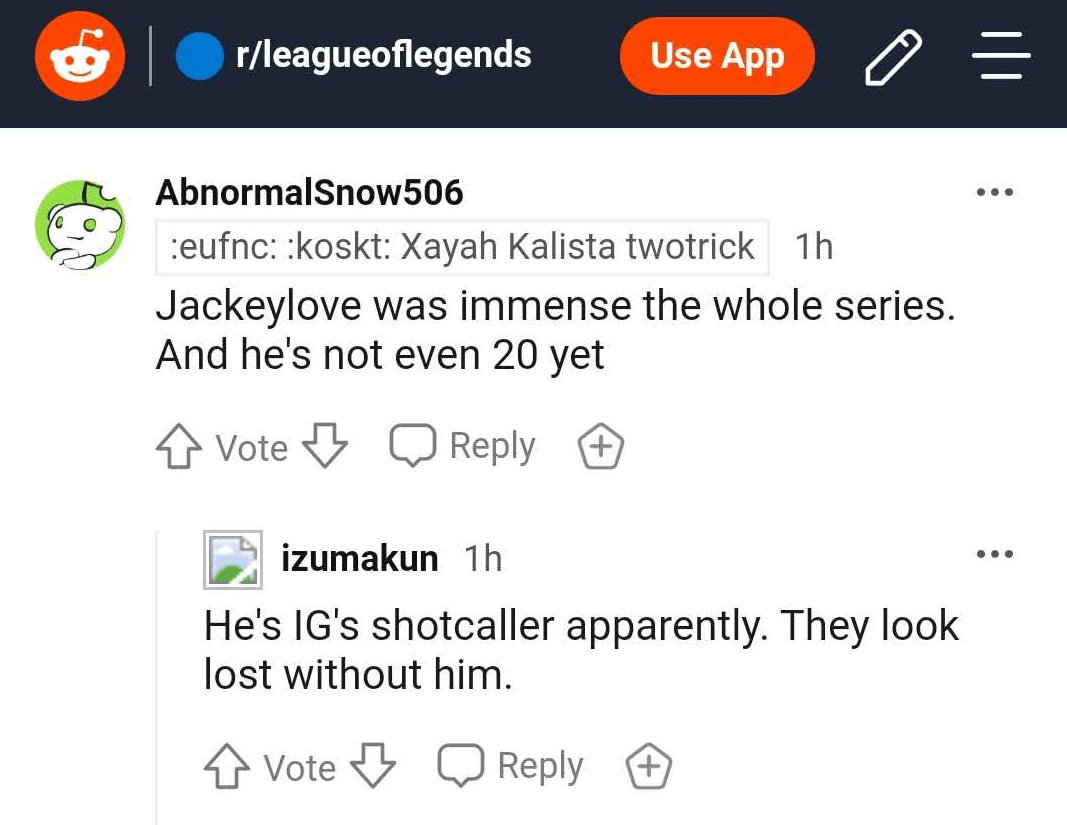The image size is (1067, 825).
Task: Open the r/leagueoflegends subreddit link
Action: pos(383,55)
